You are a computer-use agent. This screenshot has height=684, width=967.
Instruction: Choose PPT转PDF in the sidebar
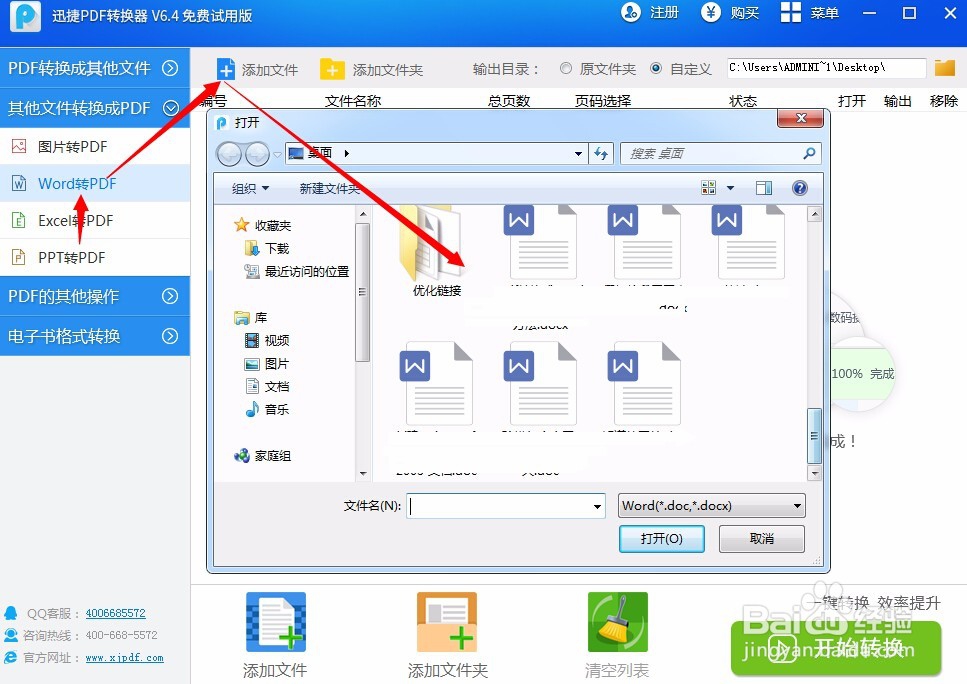94,257
